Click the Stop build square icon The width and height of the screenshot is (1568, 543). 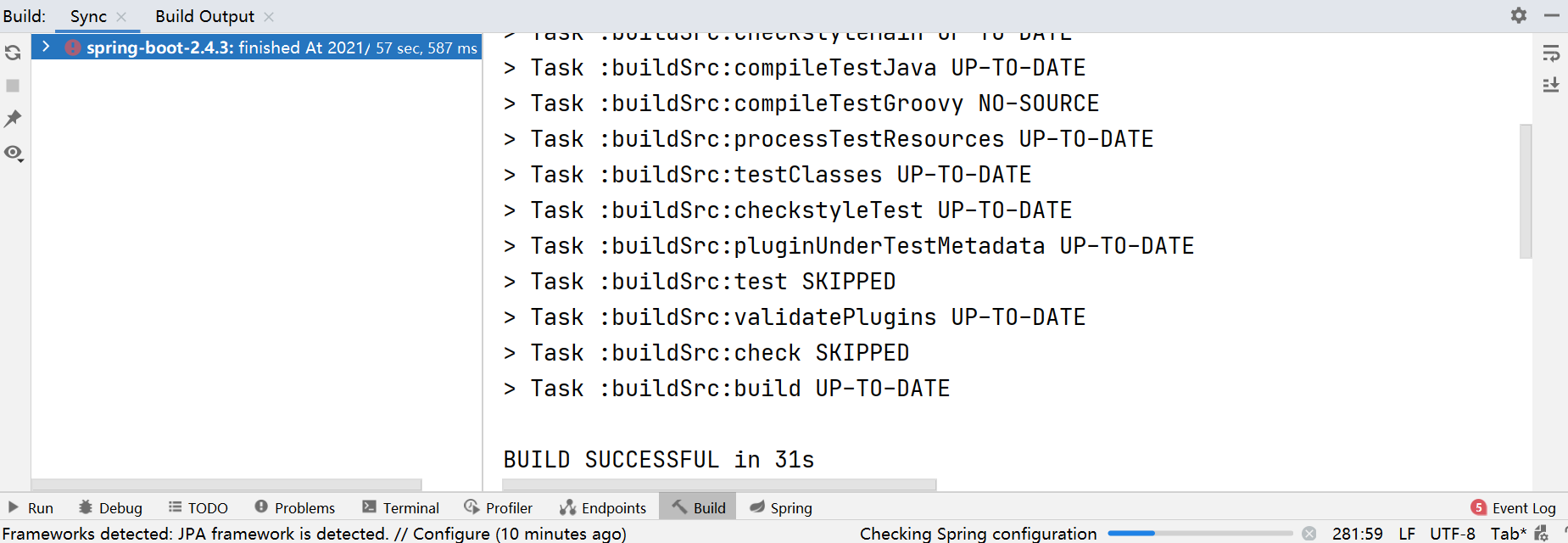13,86
